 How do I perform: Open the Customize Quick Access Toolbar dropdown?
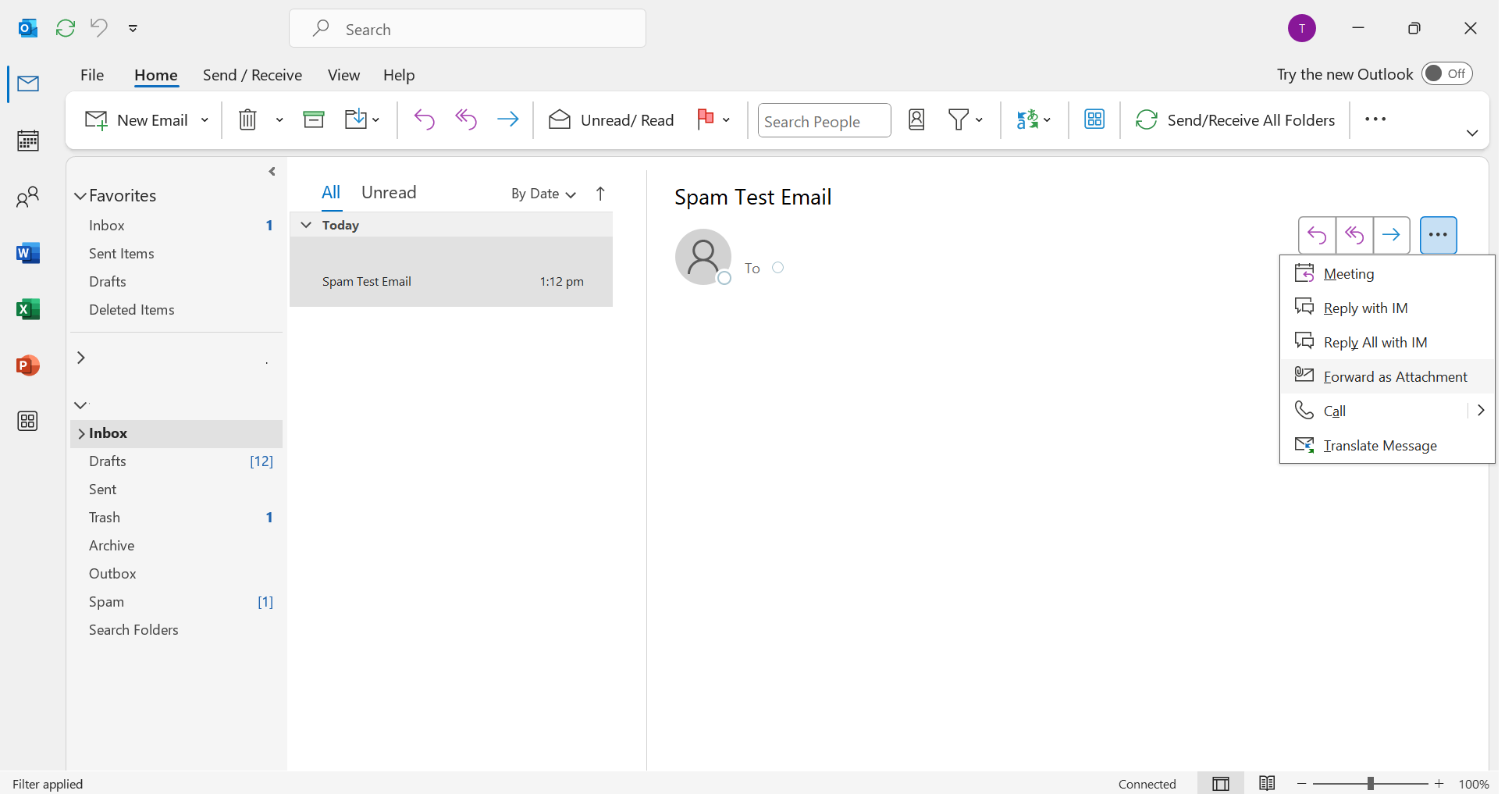tap(133, 28)
